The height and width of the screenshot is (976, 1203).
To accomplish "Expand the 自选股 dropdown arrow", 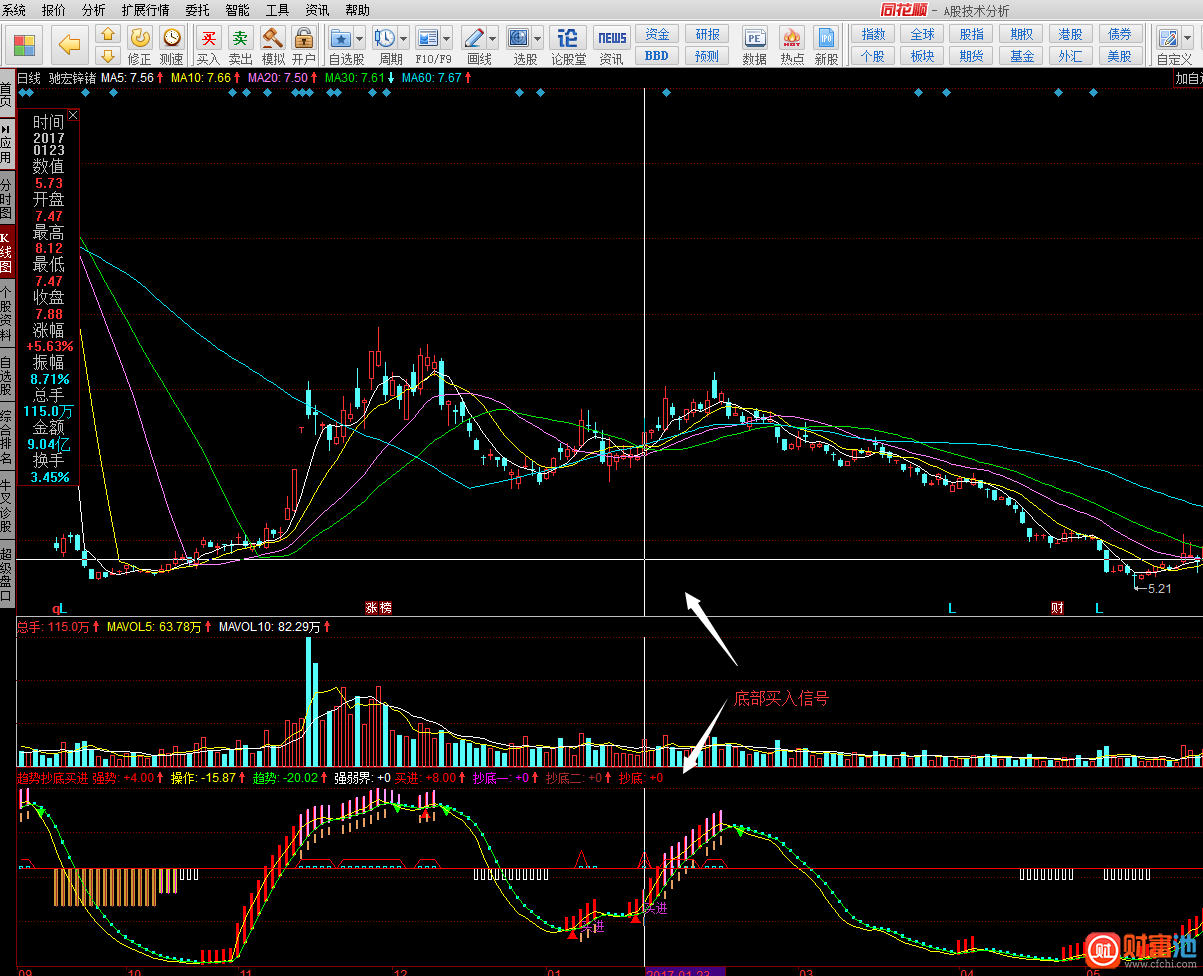I will tap(361, 39).
